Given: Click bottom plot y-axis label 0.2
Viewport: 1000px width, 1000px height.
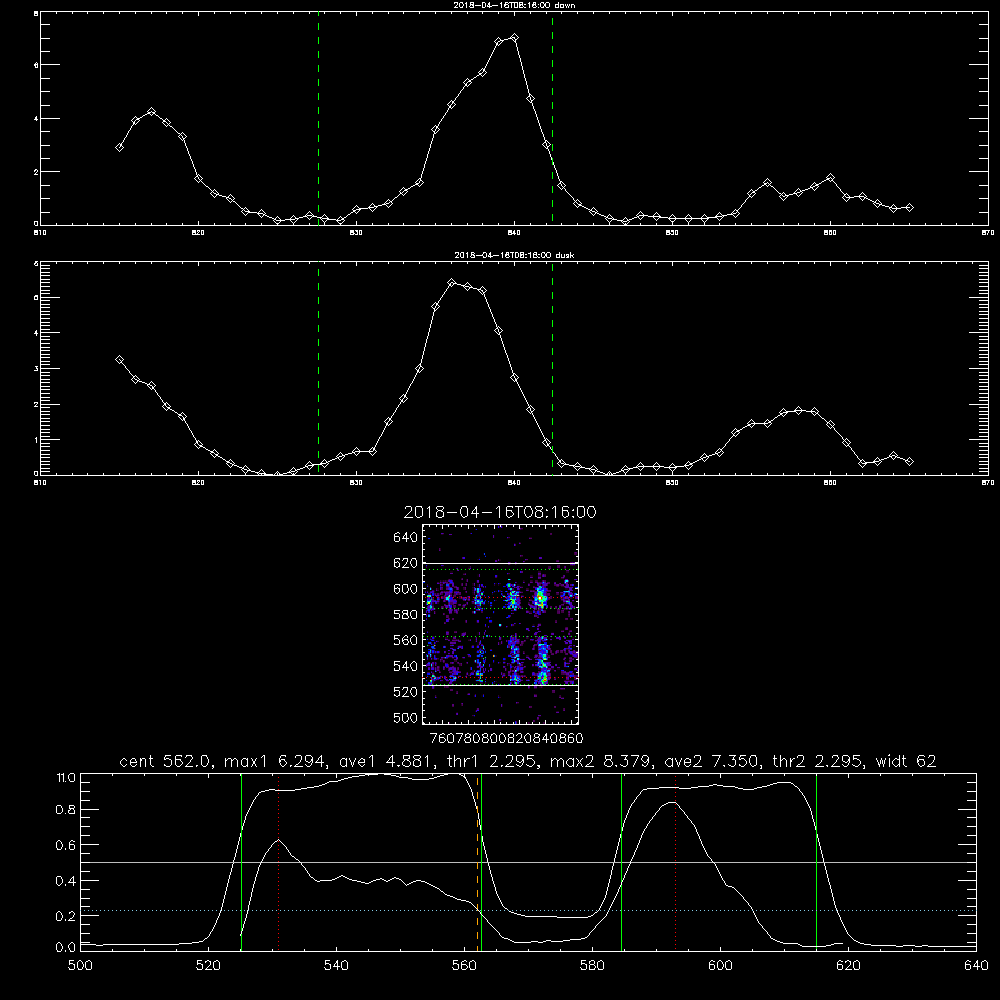Looking at the screenshot, I should pos(66,916).
